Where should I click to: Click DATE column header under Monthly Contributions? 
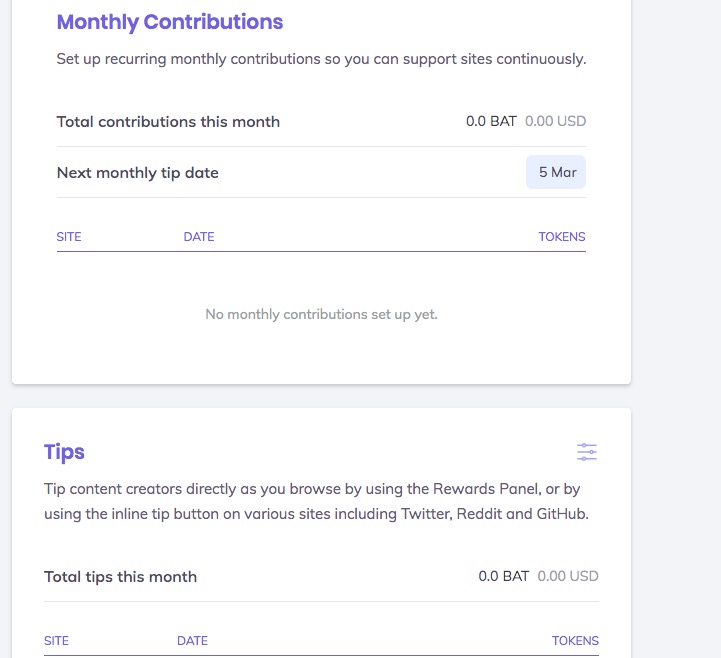(x=199, y=237)
